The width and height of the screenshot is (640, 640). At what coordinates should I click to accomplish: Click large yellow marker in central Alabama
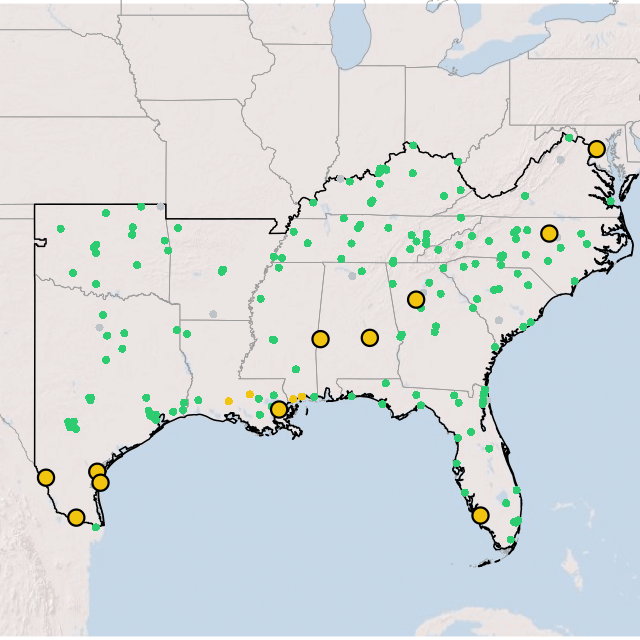(x=370, y=338)
